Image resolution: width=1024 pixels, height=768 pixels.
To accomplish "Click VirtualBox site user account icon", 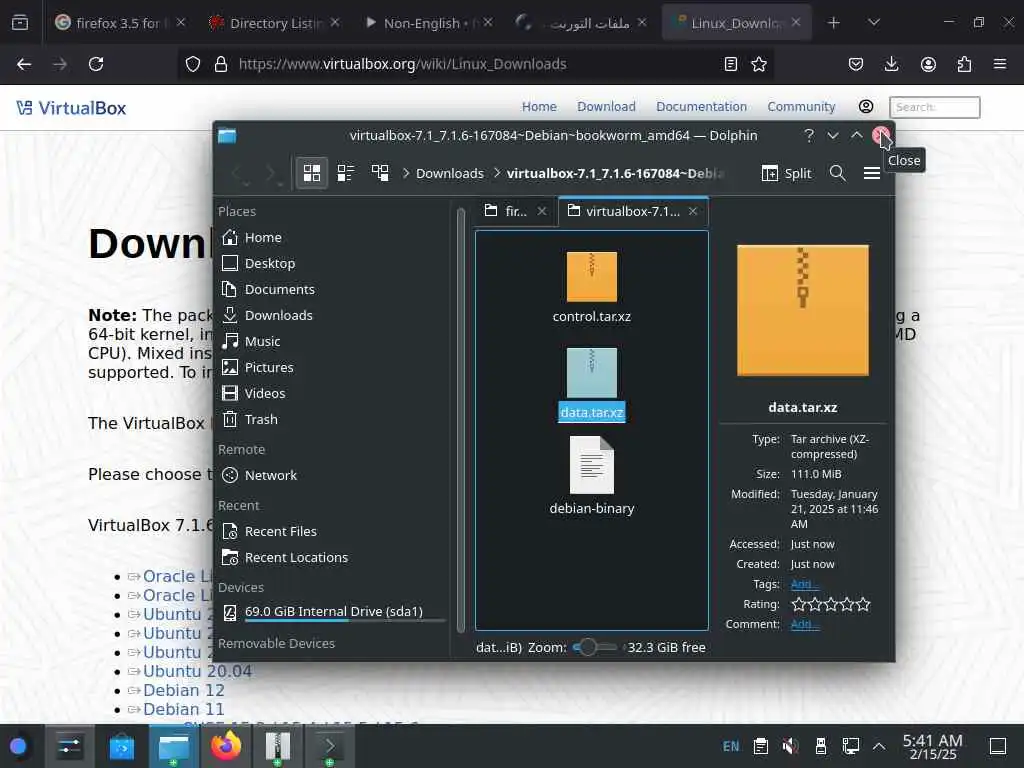I will tap(866, 106).
